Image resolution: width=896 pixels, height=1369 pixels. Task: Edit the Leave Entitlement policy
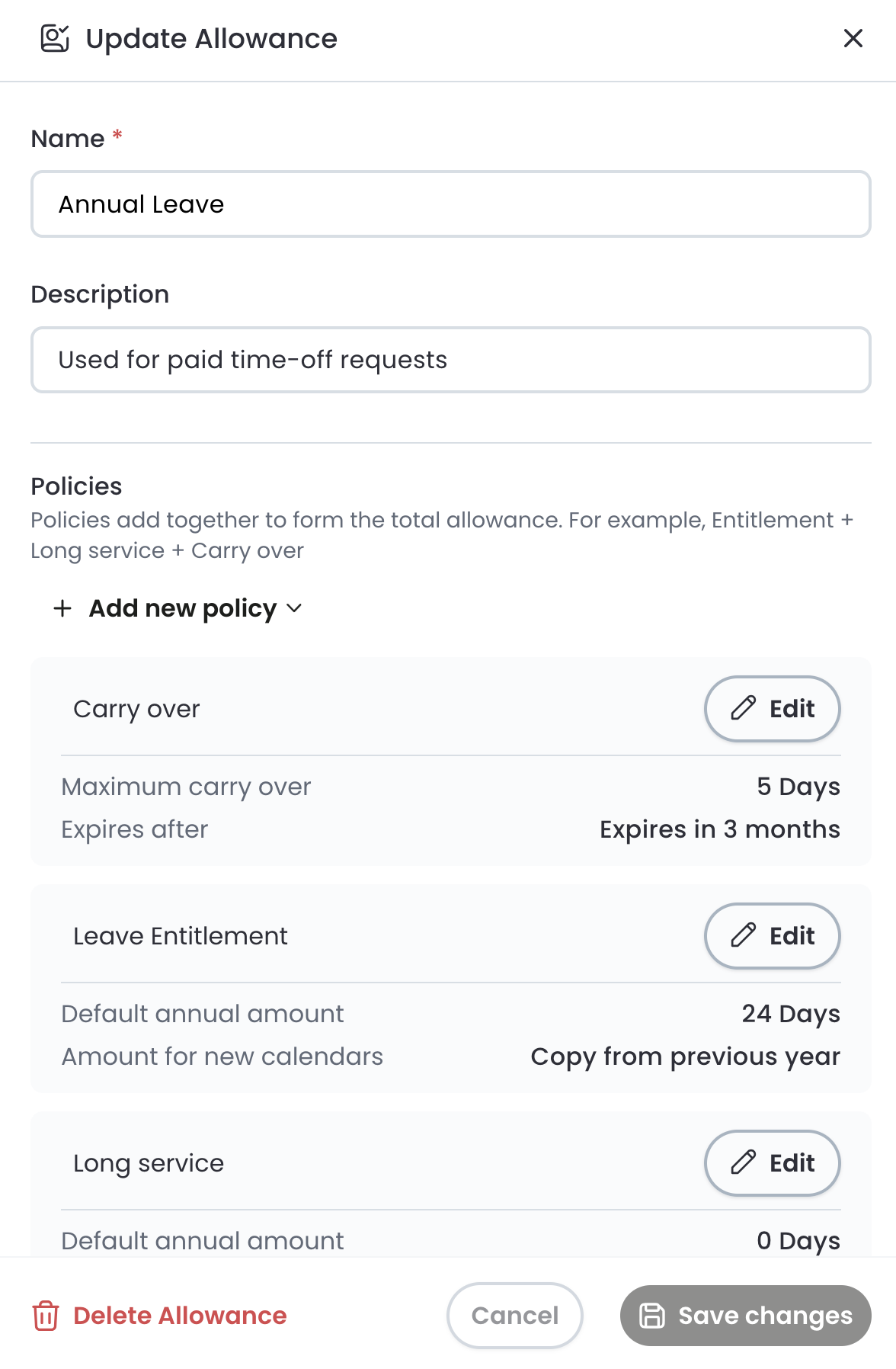pos(772,935)
